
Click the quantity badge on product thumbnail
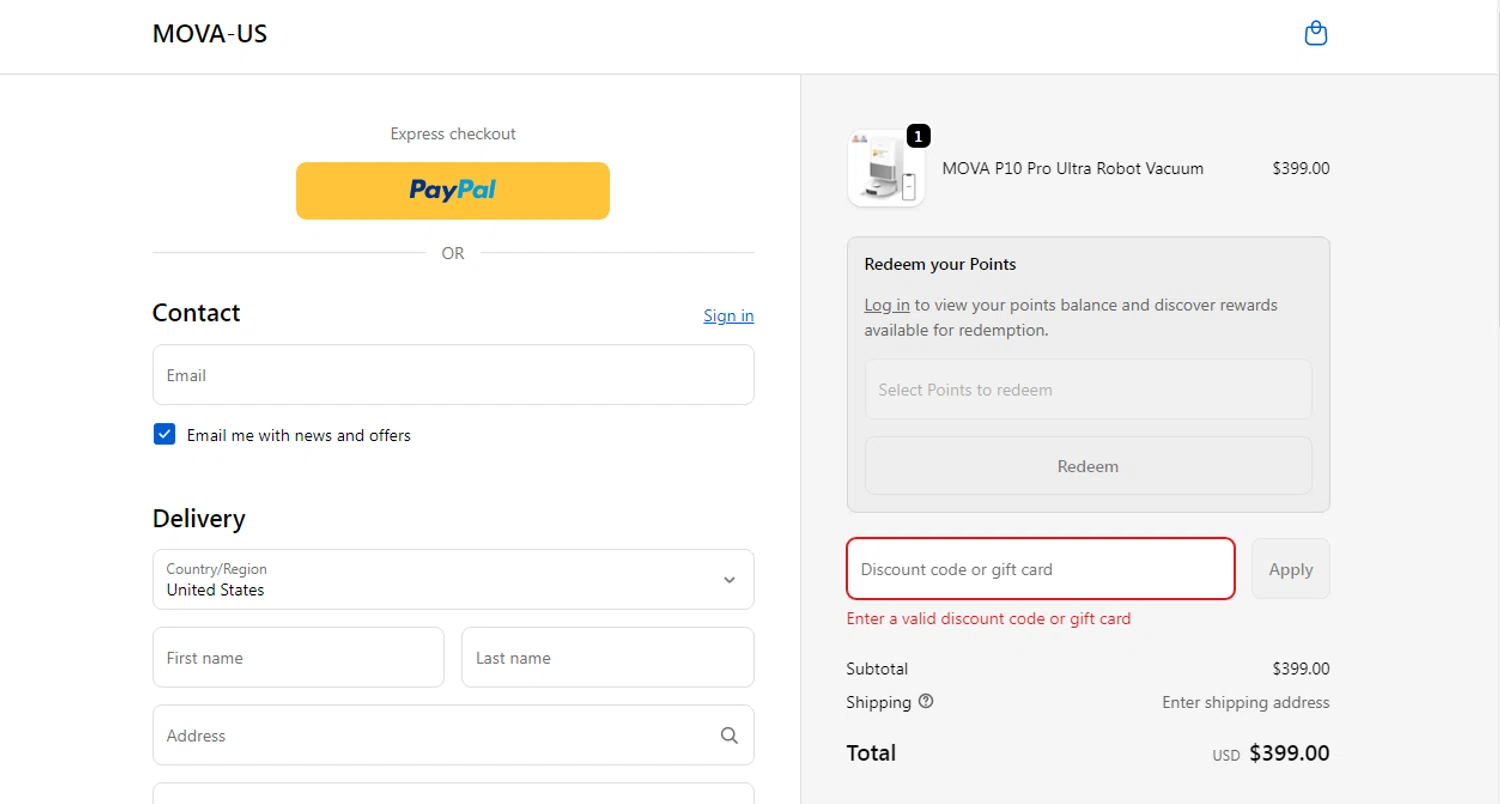tap(918, 136)
